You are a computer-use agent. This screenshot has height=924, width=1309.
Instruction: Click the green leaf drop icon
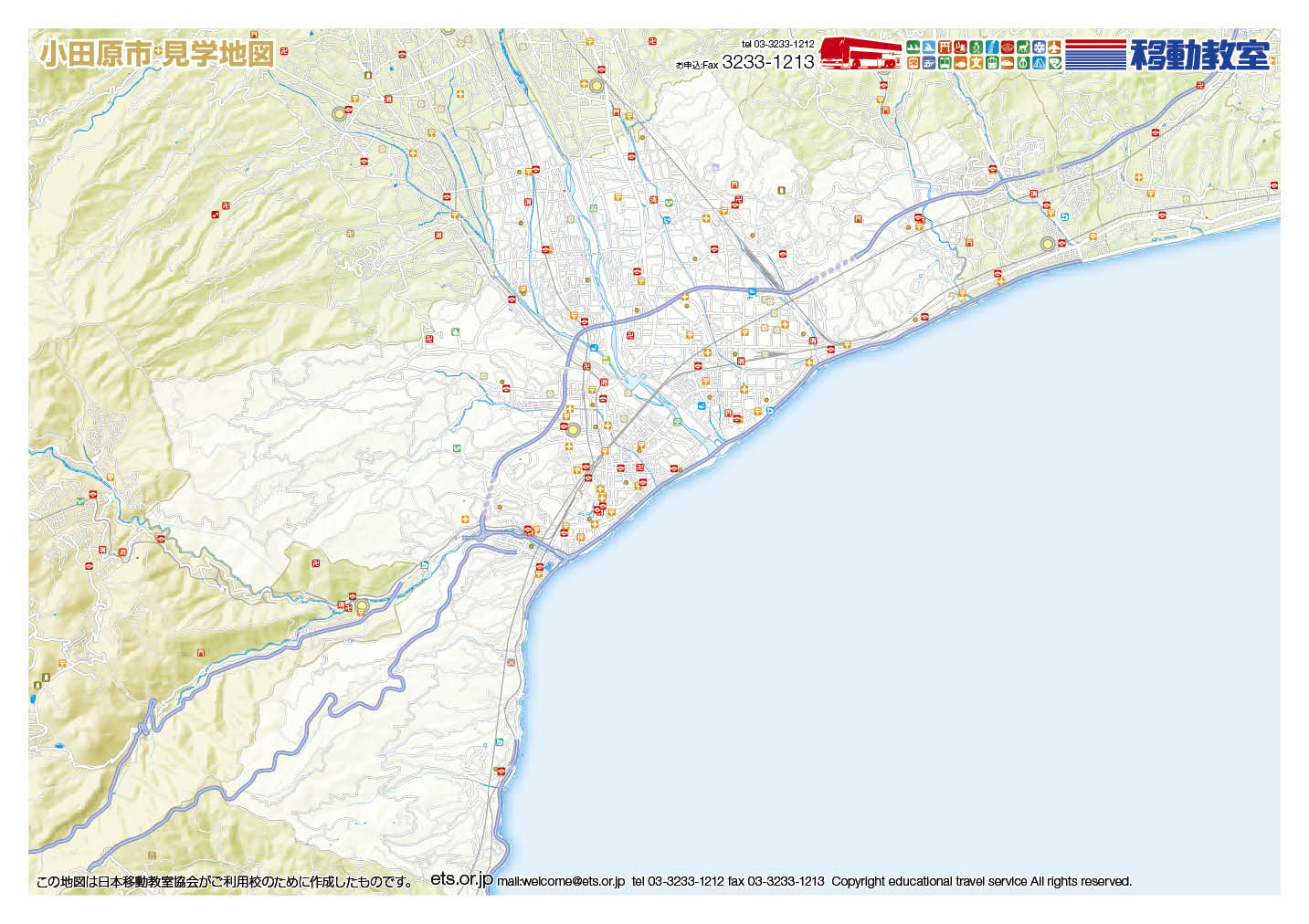pos(1023,63)
